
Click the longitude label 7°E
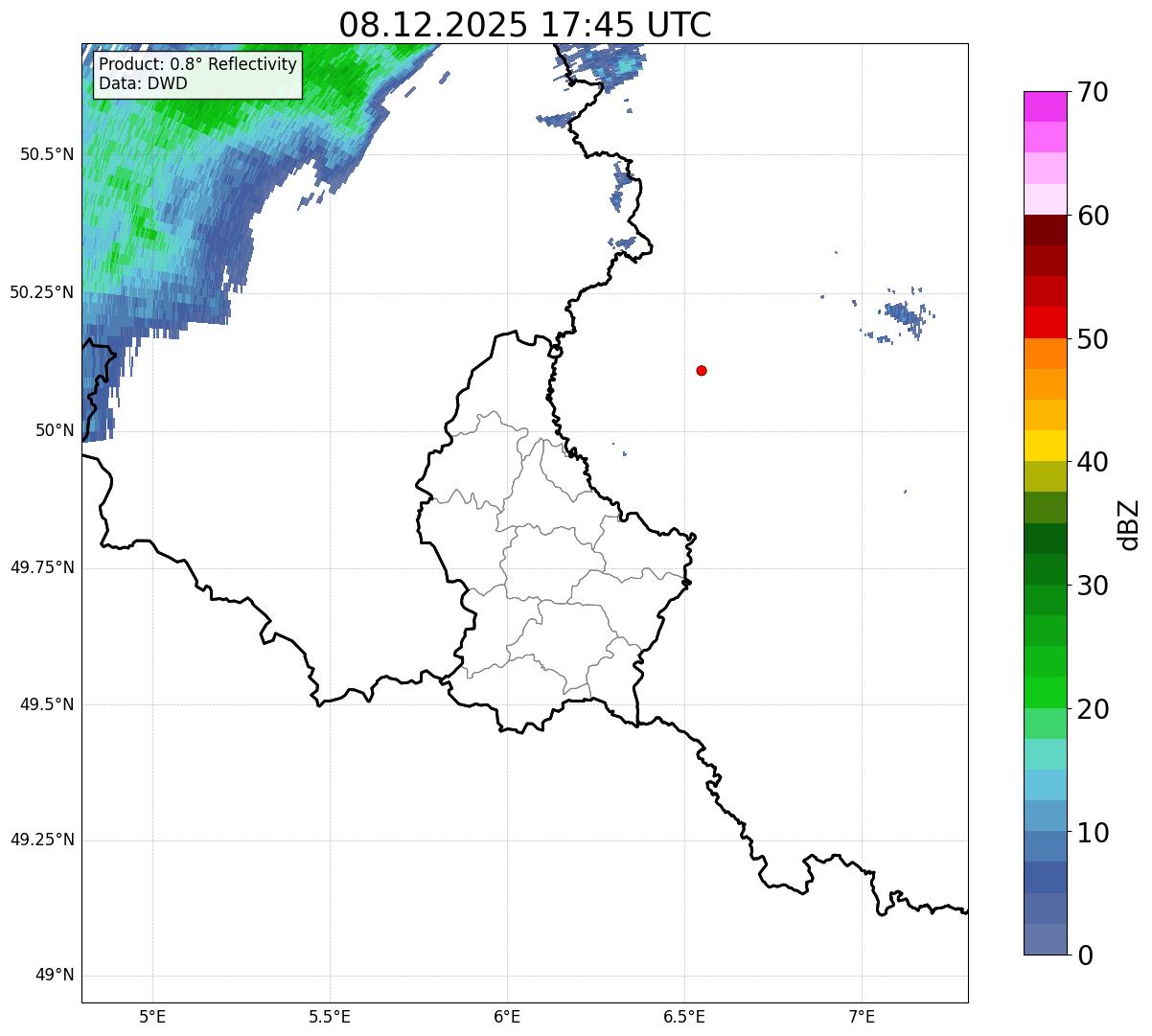click(x=862, y=1016)
